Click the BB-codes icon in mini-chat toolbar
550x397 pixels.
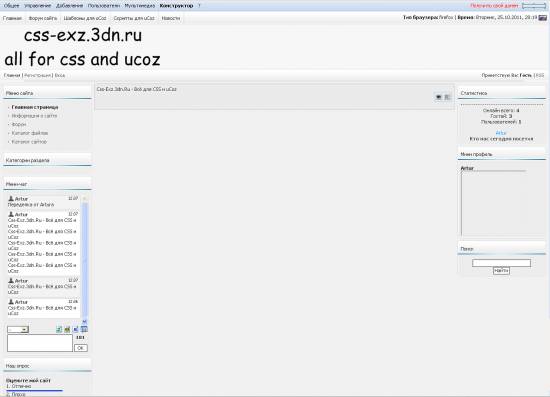[75, 329]
